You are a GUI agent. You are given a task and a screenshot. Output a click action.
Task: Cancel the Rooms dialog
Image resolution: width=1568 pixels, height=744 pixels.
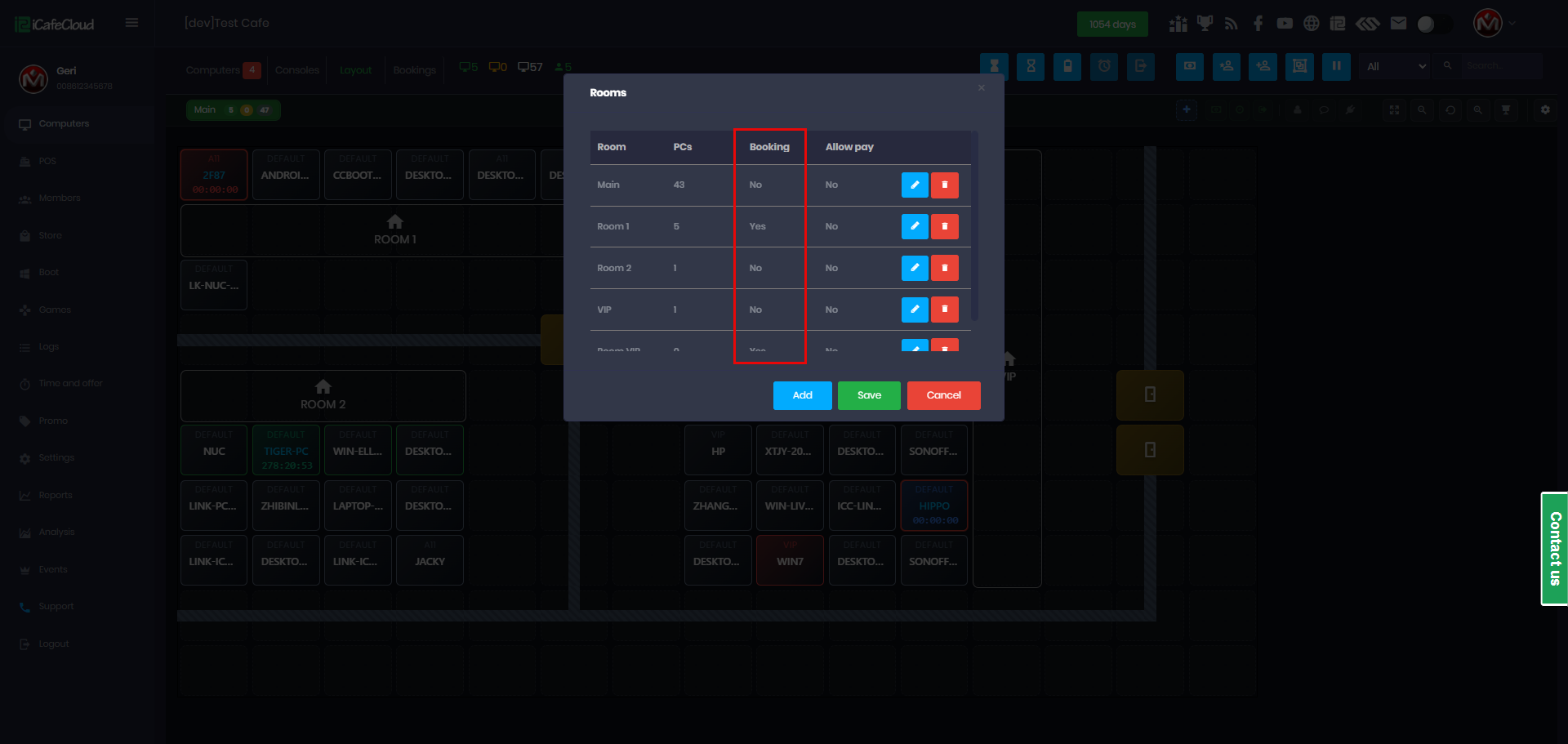(x=943, y=395)
